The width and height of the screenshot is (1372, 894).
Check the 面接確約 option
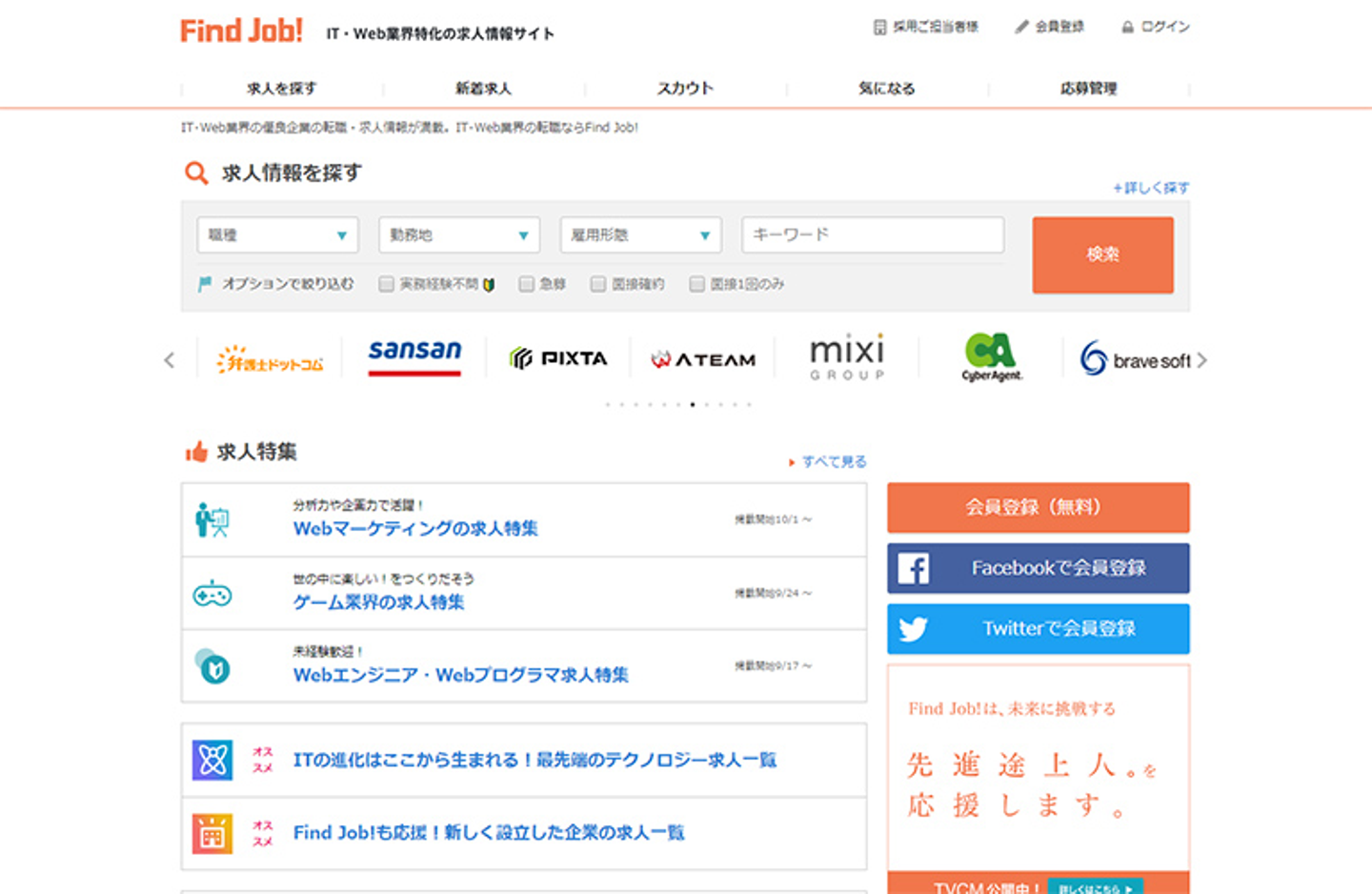(x=598, y=284)
